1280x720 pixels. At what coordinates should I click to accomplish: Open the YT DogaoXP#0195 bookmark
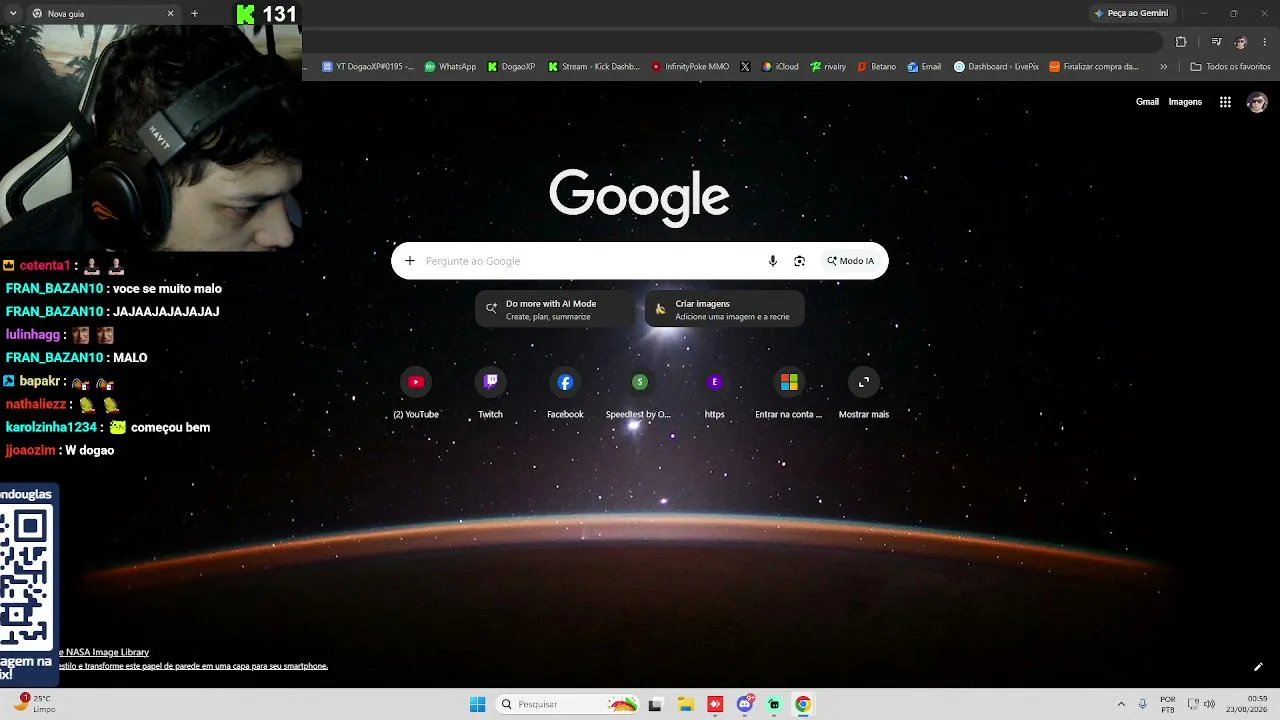pos(368,67)
